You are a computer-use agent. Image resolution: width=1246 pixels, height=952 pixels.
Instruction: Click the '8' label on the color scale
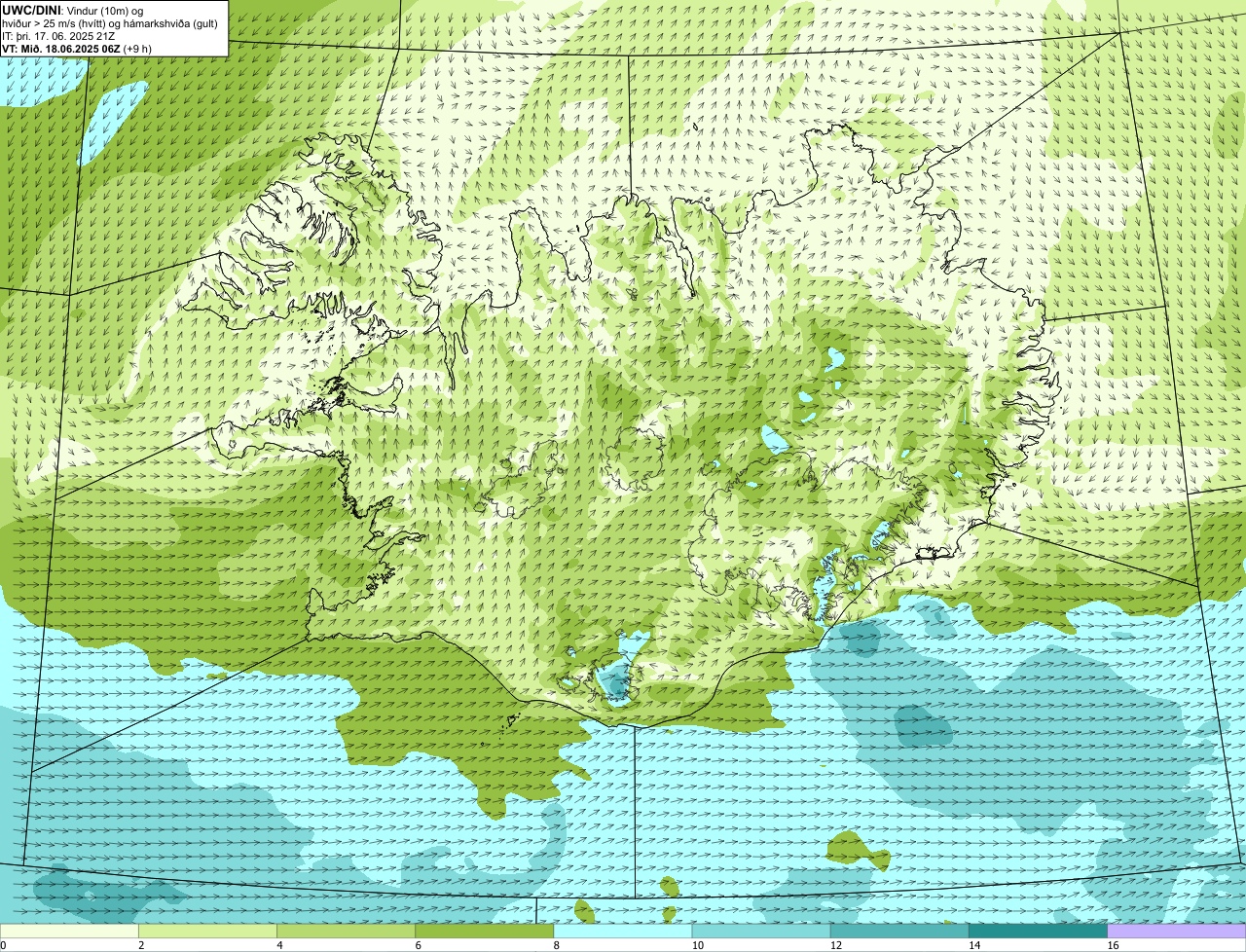pyautogui.click(x=557, y=945)
